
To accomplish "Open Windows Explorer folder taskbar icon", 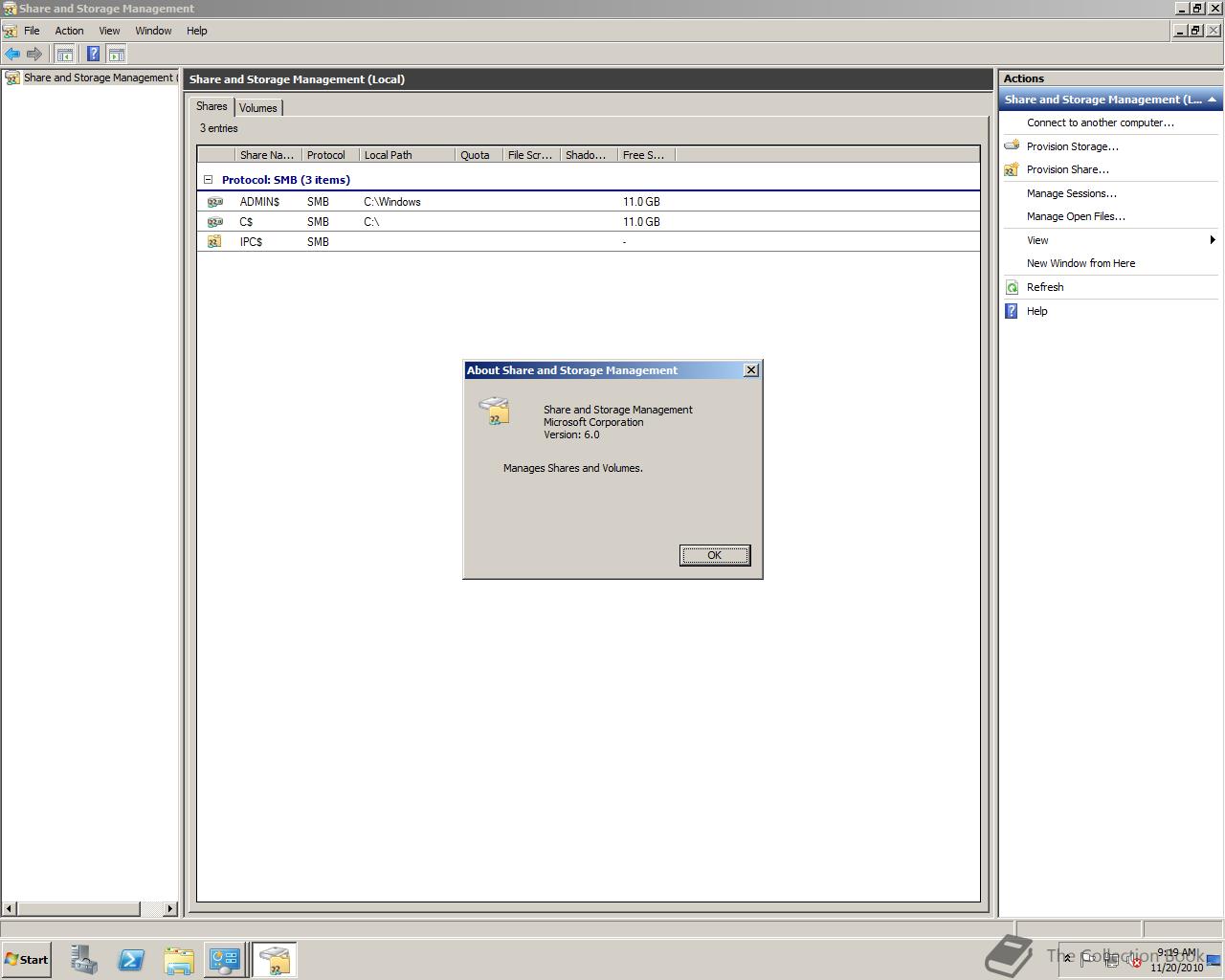I will tap(179, 960).
